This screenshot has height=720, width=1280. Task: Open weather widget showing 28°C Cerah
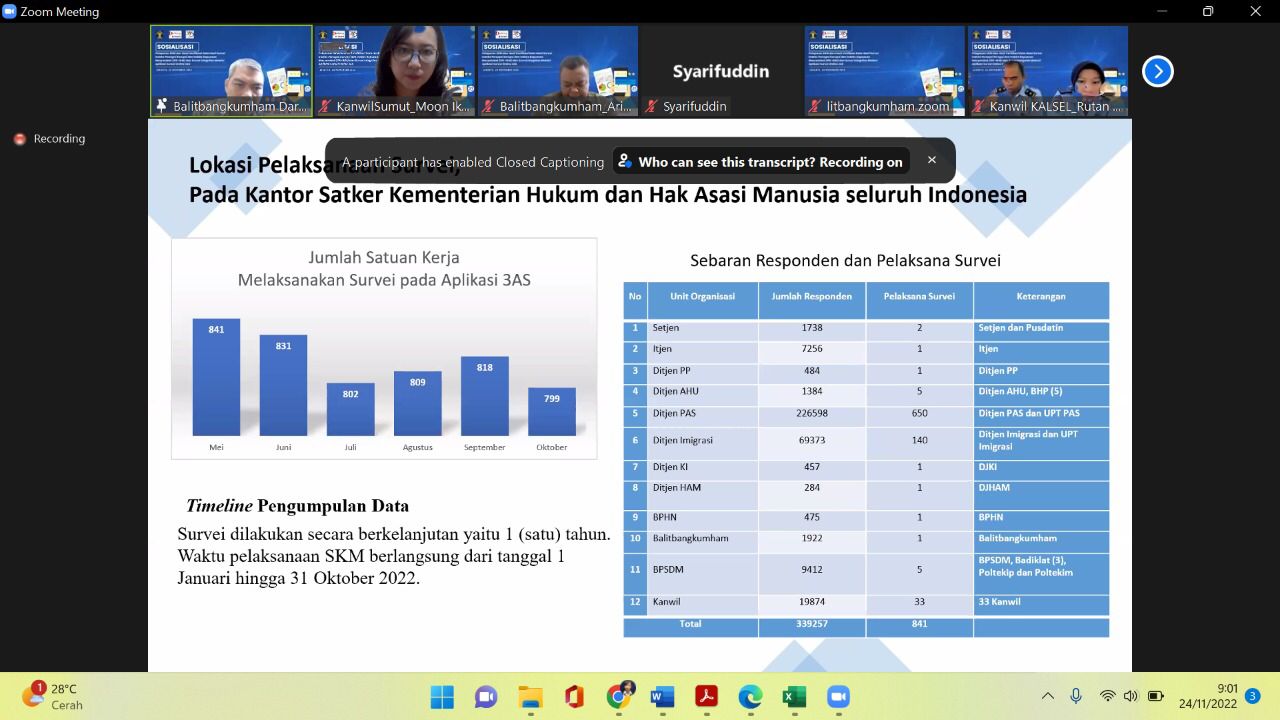point(55,696)
